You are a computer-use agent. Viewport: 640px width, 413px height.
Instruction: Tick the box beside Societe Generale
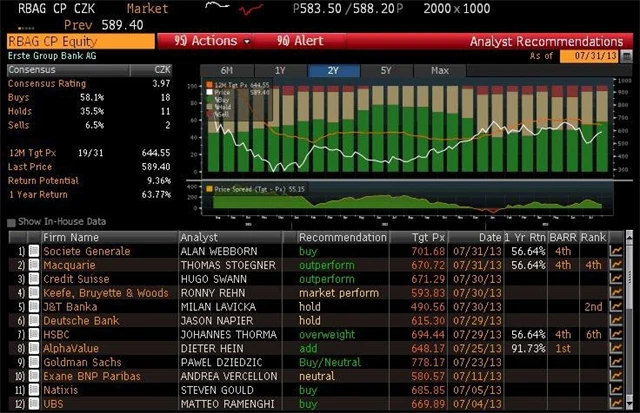(x=33, y=252)
